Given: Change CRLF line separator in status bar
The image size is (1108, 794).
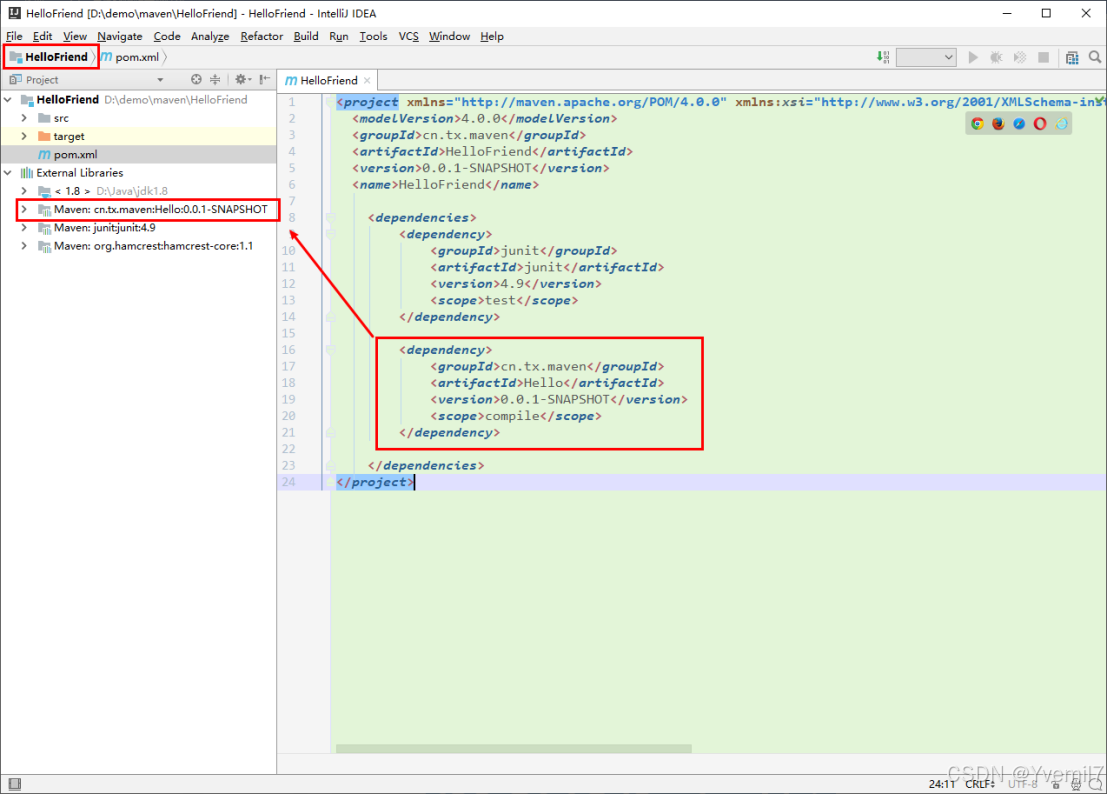Looking at the screenshot, I should pos(979,784).
